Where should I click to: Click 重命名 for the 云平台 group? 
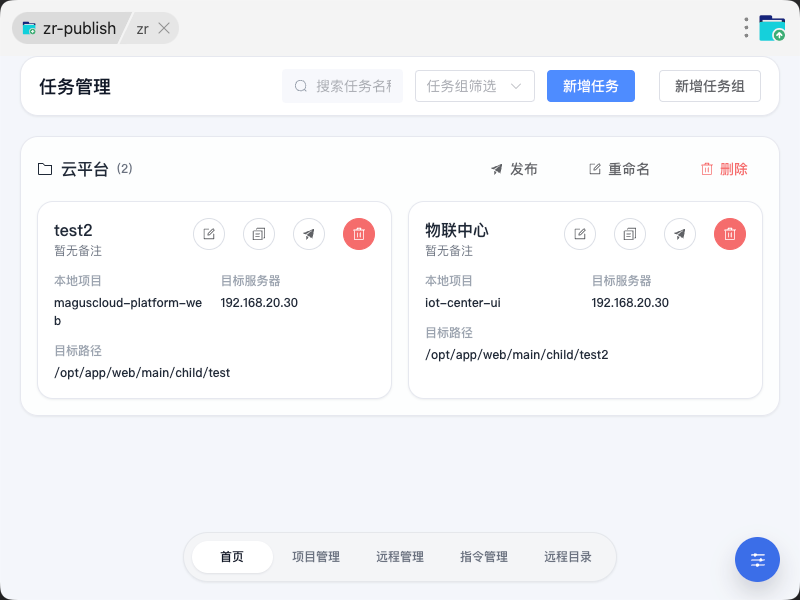(x=619, y=169)
